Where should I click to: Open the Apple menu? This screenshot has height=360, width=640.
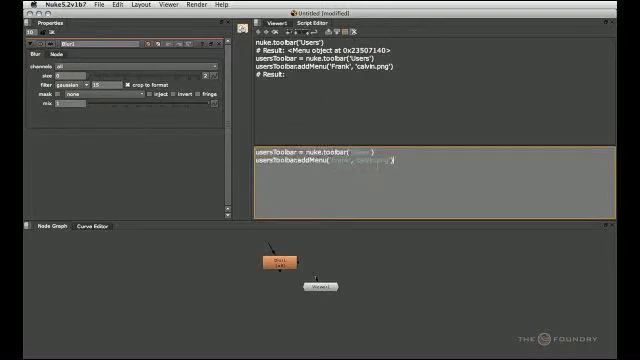[x=34, y=4]
